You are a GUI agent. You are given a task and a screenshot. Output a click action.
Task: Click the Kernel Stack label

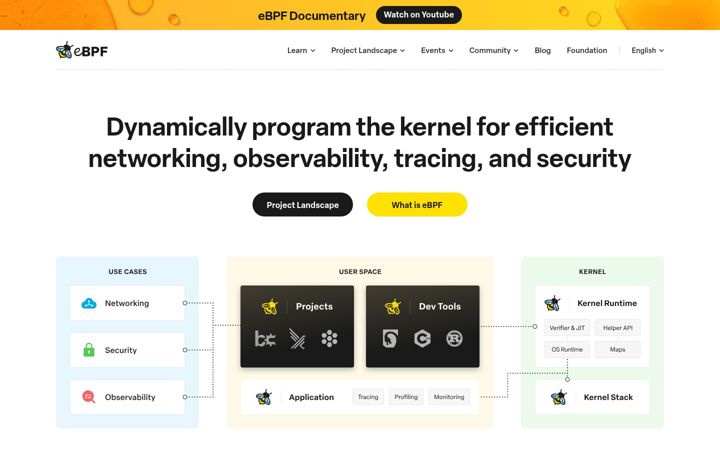pos(608,397)
